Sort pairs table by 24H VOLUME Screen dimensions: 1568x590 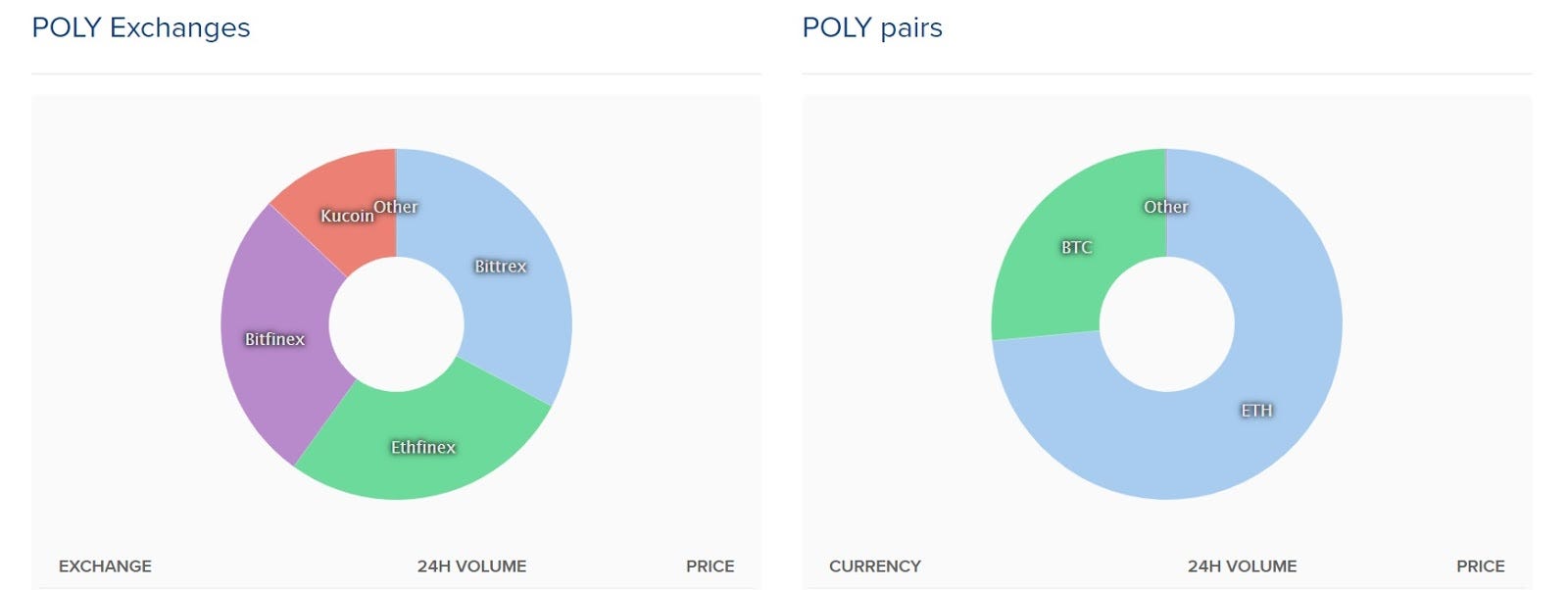[x=1242, y=566]
